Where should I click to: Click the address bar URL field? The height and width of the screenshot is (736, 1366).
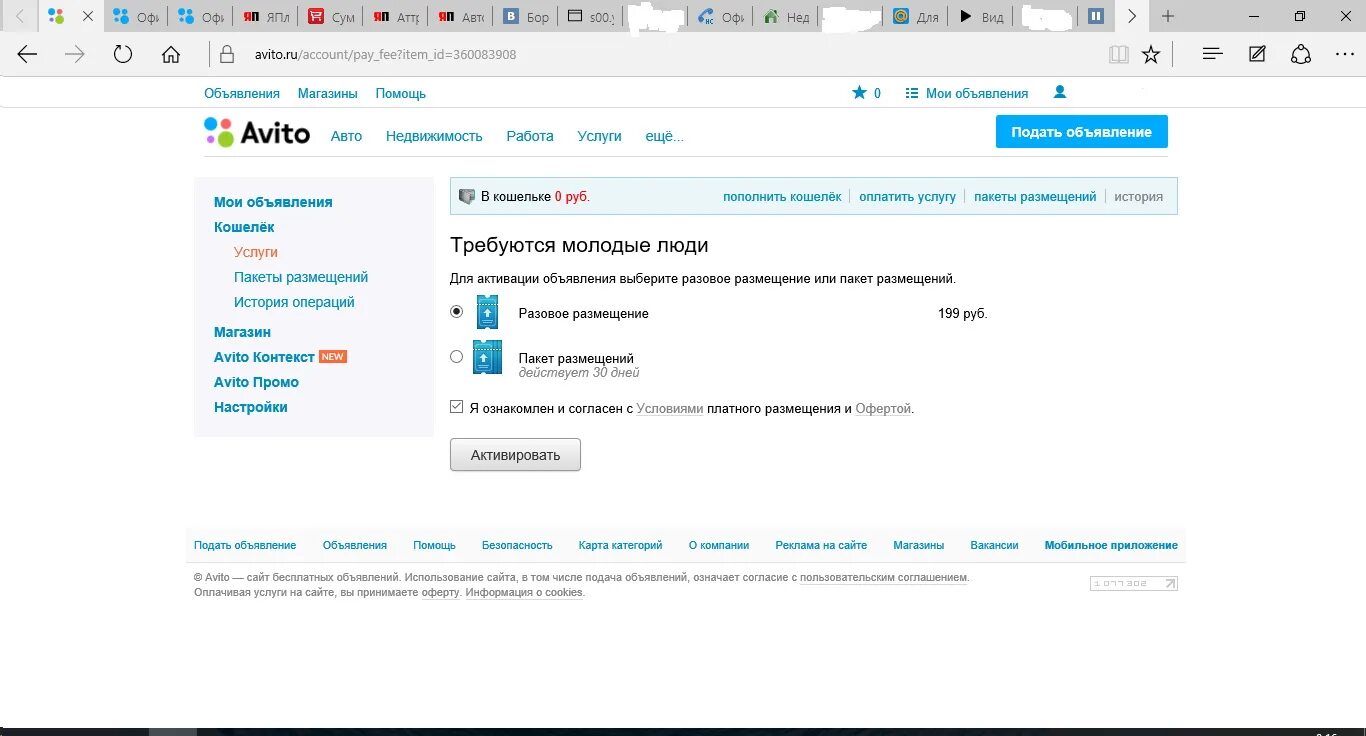click(x=660, y=54)
